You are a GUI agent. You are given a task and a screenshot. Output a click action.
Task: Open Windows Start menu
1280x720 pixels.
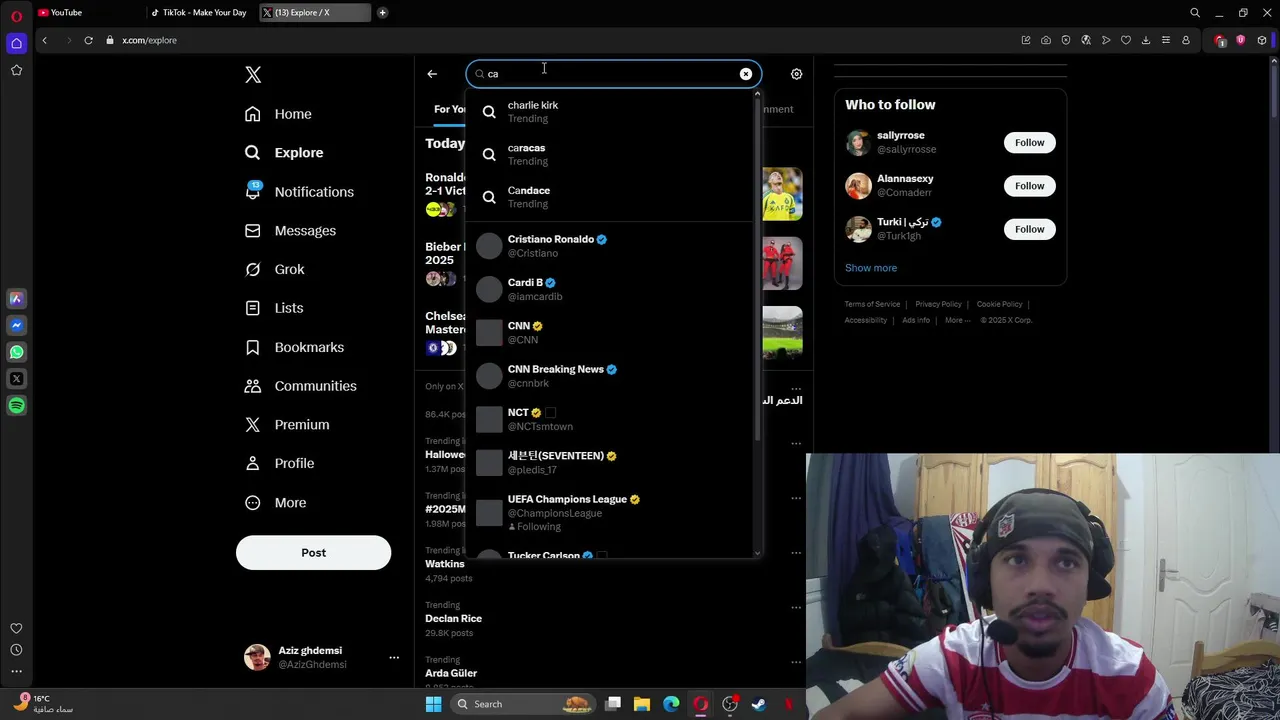pos(433,704)
